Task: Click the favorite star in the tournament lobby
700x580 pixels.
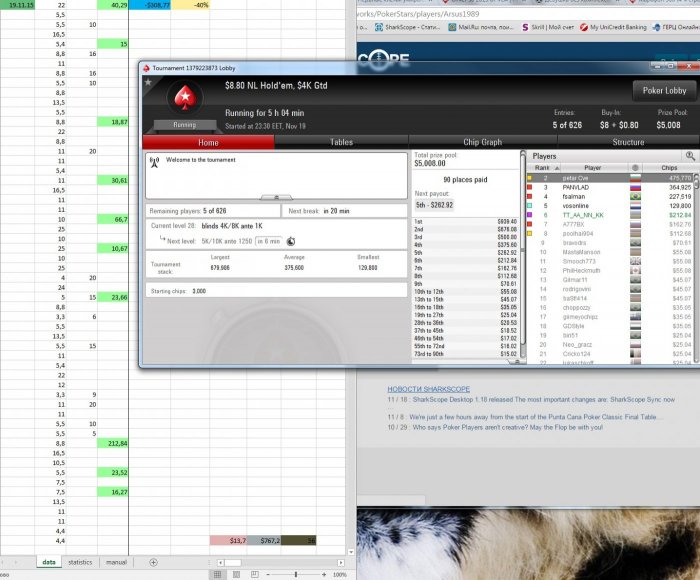Action: point(148,82)
